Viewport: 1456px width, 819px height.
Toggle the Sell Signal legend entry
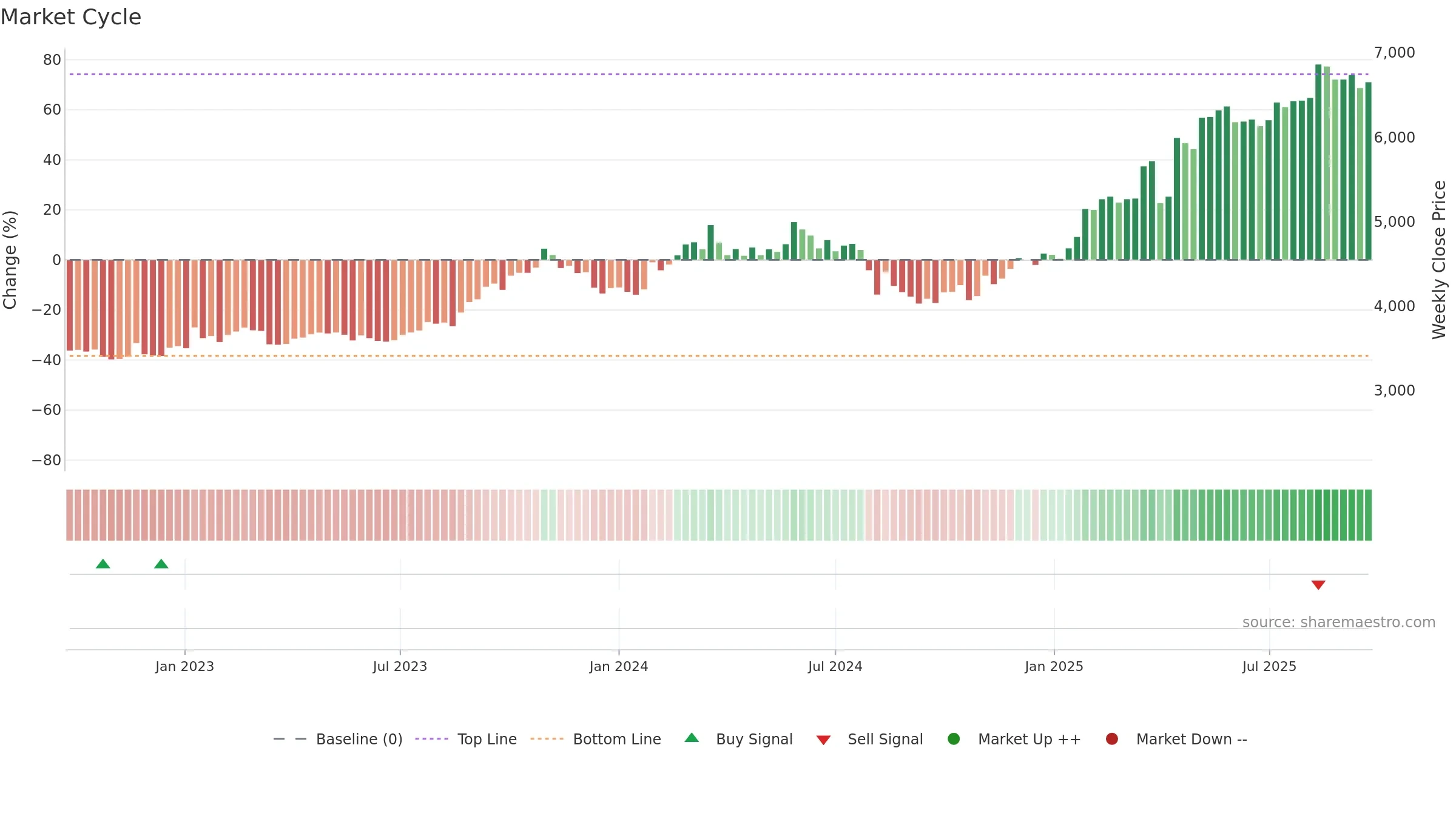[x=869, y=739]
